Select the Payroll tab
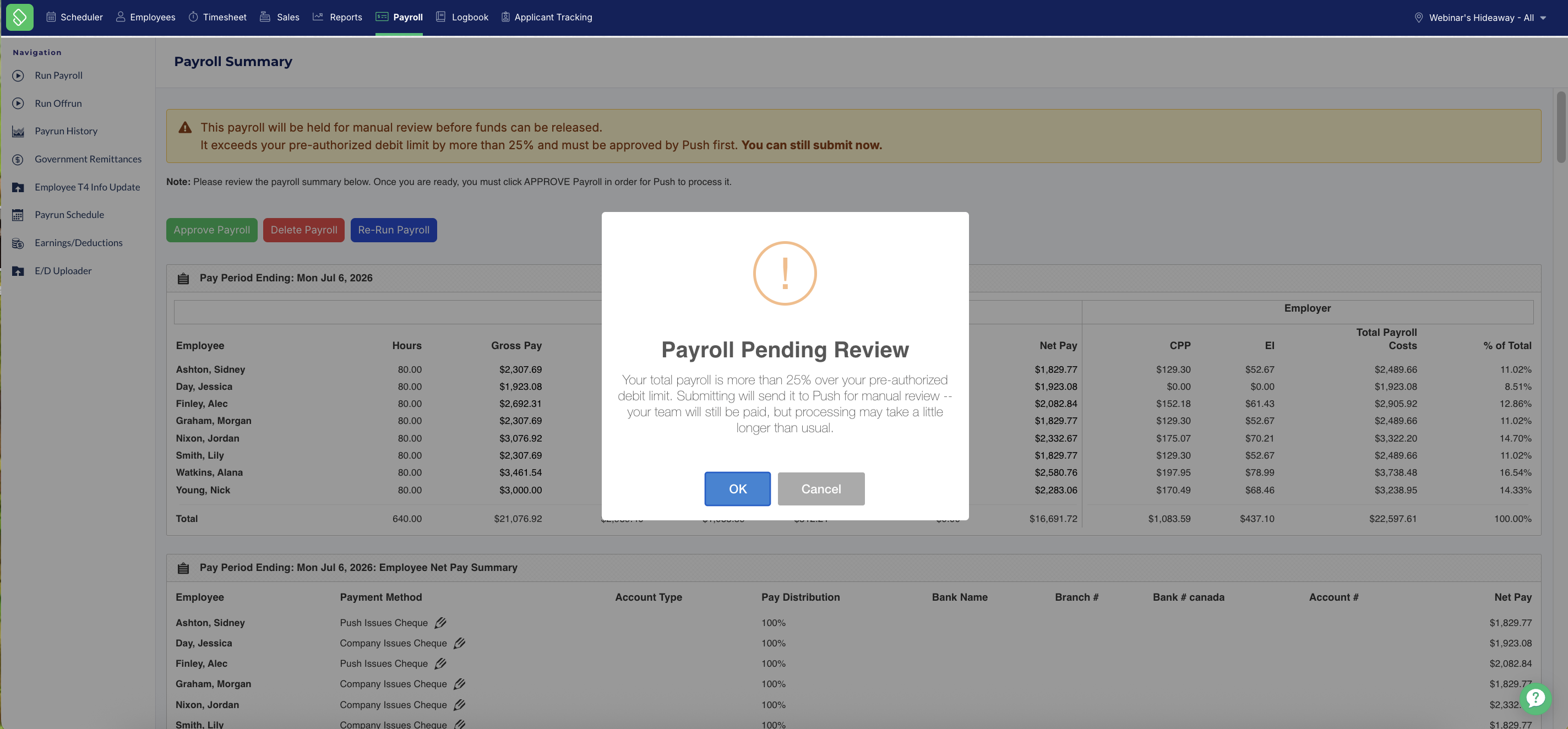This screenshot has height=729, width=1568. [x=399, y=17]
